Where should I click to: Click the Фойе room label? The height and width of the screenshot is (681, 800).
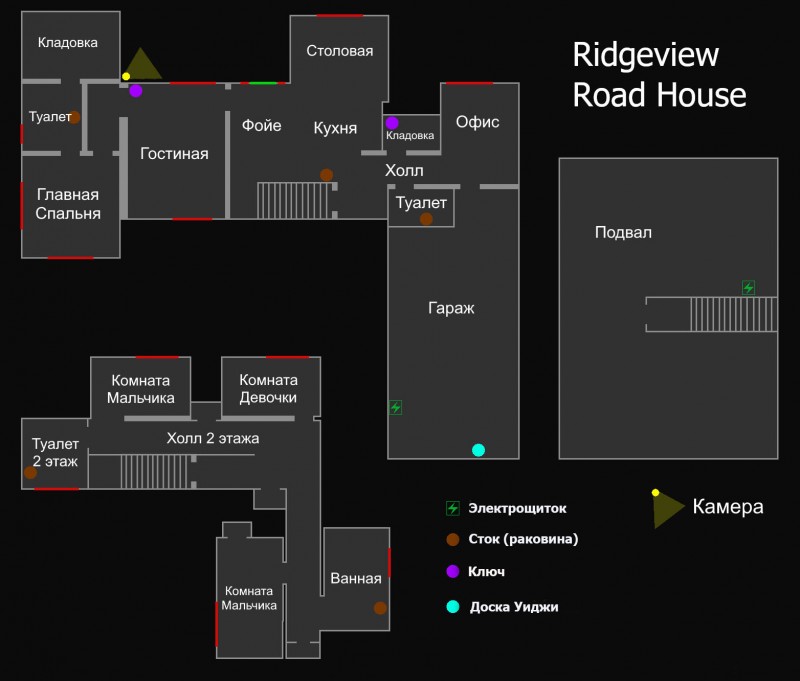(262, 125)
